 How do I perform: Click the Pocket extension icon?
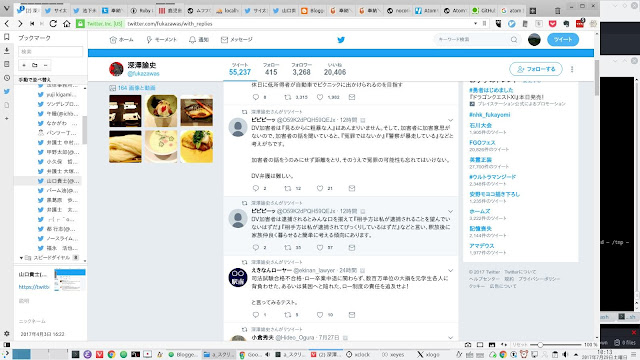click(553, 24)
